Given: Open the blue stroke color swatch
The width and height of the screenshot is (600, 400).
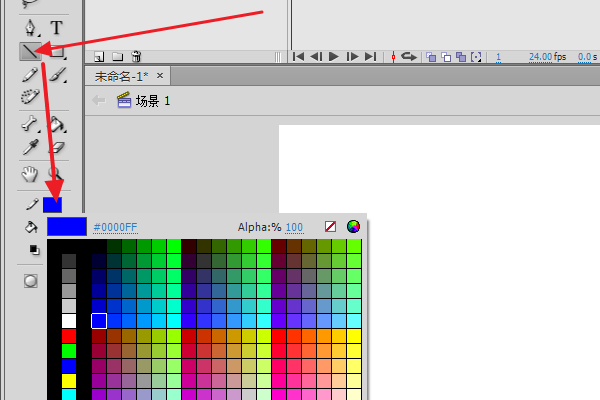Looking at the screenshot, I should click(52, 205).
